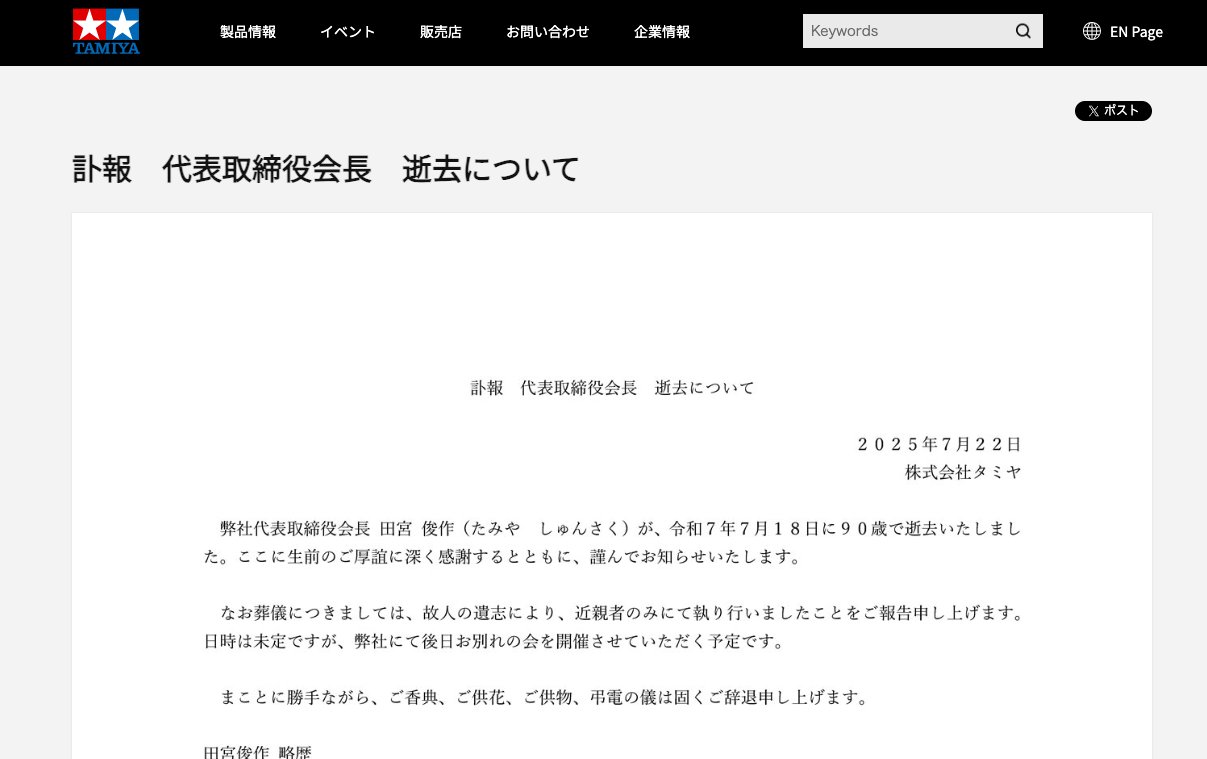Open the 製品情報 menu

coord(248,32)
